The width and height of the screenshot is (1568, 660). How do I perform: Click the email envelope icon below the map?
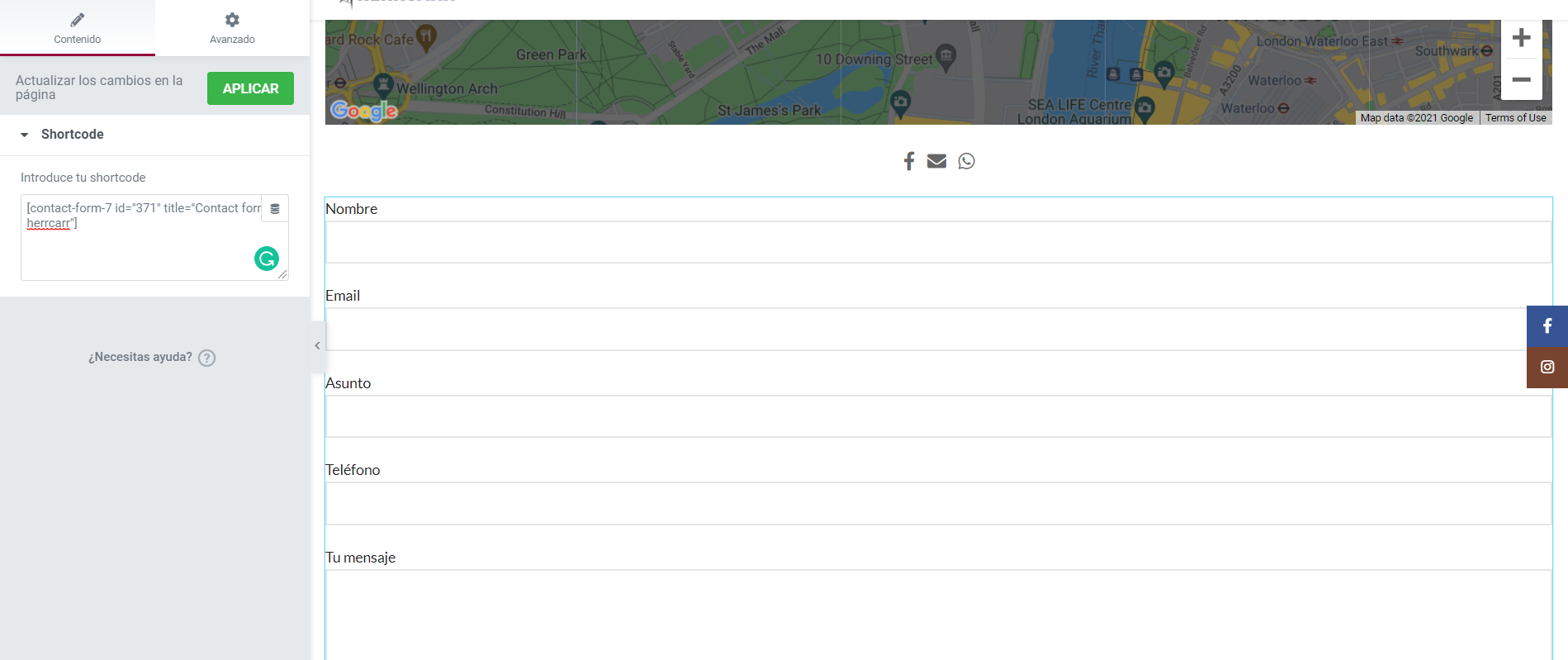point(936,161)
